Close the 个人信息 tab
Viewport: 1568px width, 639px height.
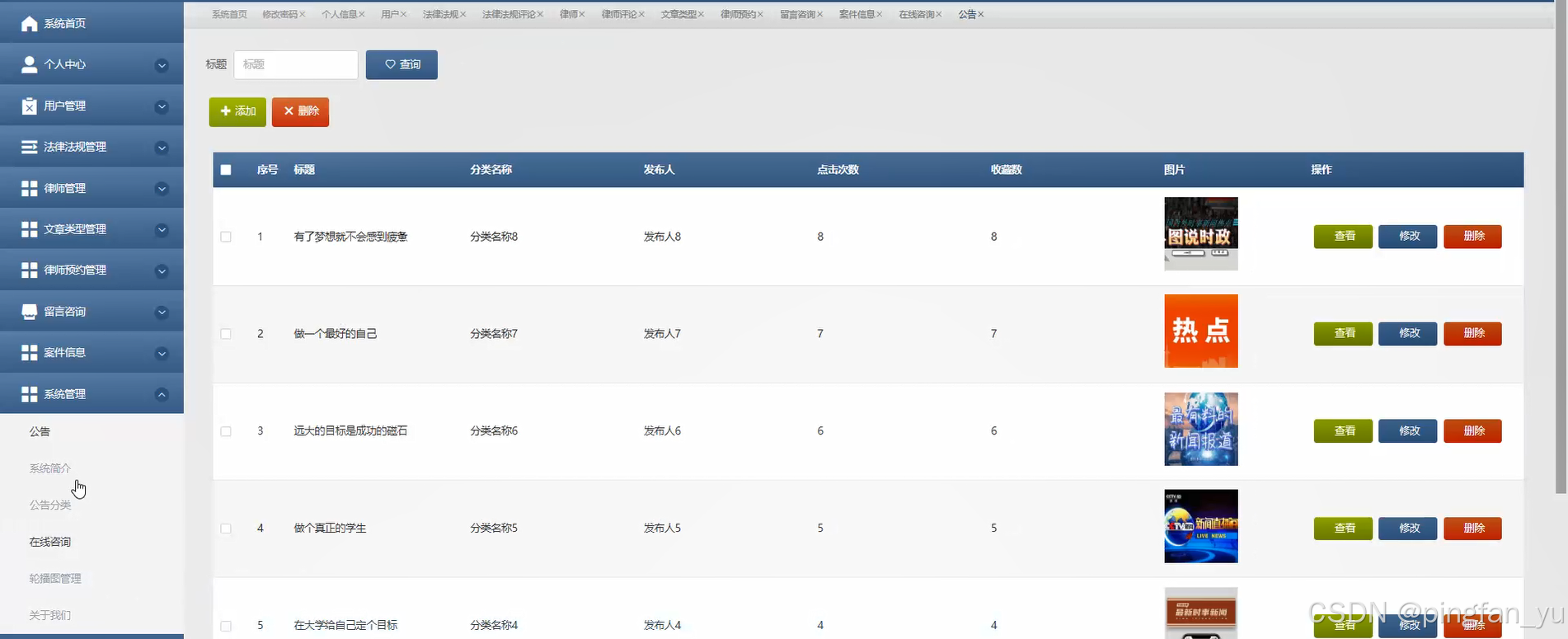click(x=362, y=15)
